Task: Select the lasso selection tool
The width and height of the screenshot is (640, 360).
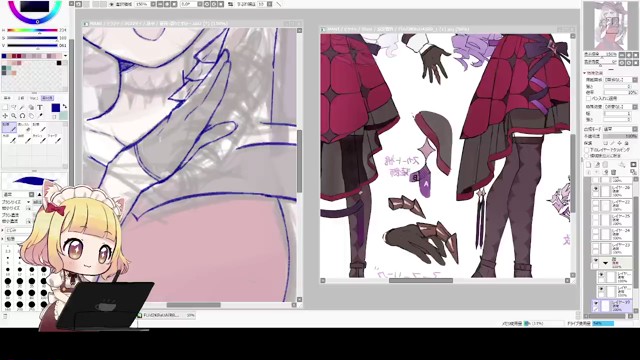Action: (14, 107)
